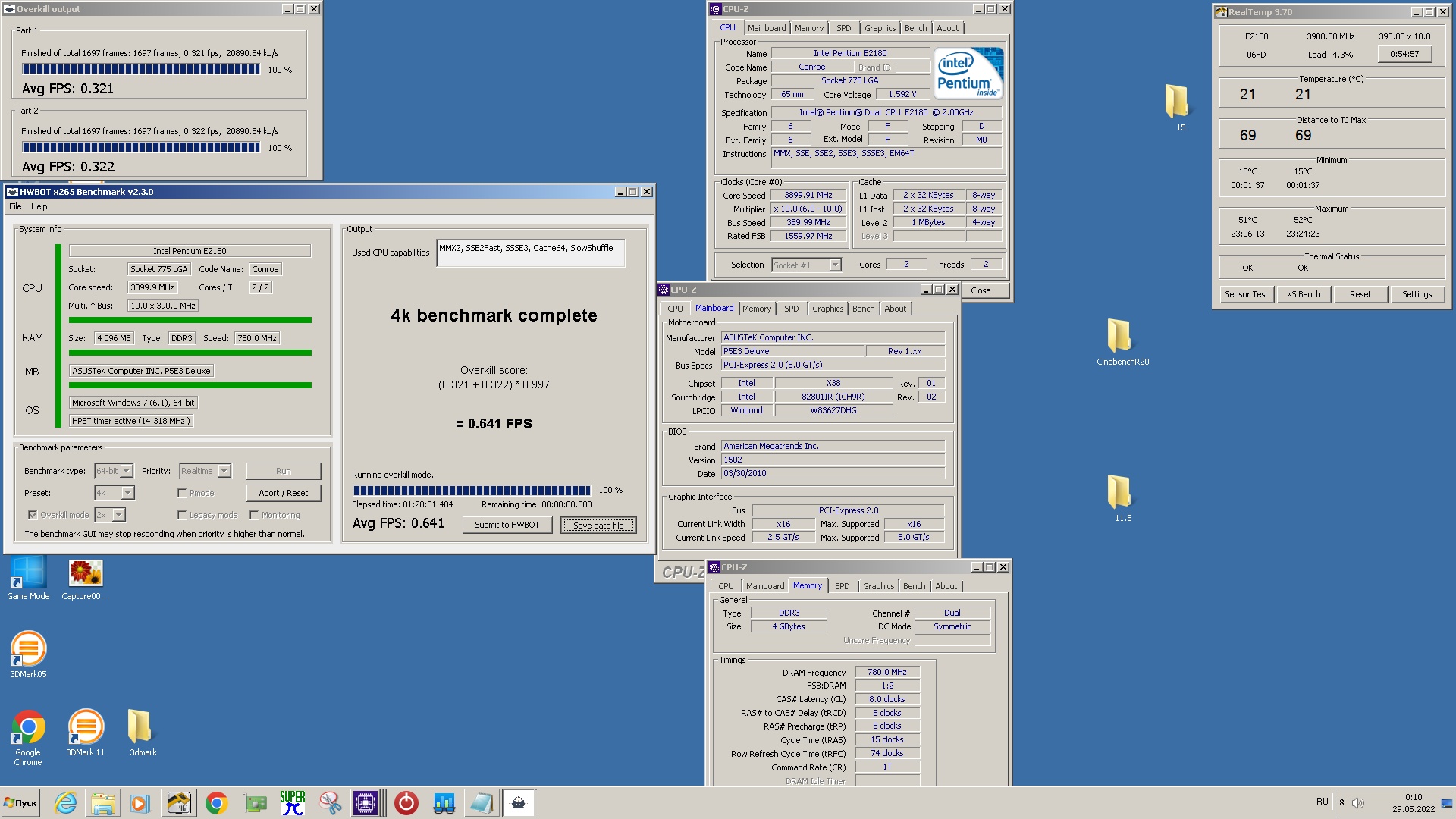This screenshot has width=1456, height=819.
Task: Open the Overkill mode 2x dropdown
Action: tap(110, 515)
